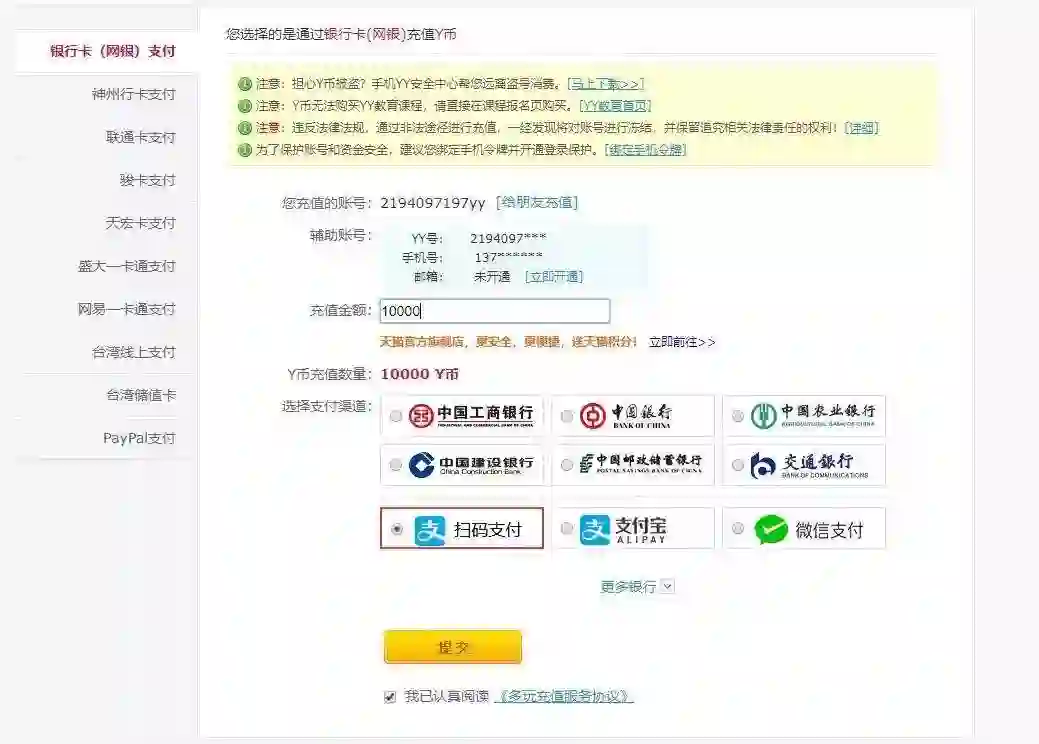This screenshot has width=1039, height=744.
Task: Select the 支付宝 radio button
Action: point(567,528)
